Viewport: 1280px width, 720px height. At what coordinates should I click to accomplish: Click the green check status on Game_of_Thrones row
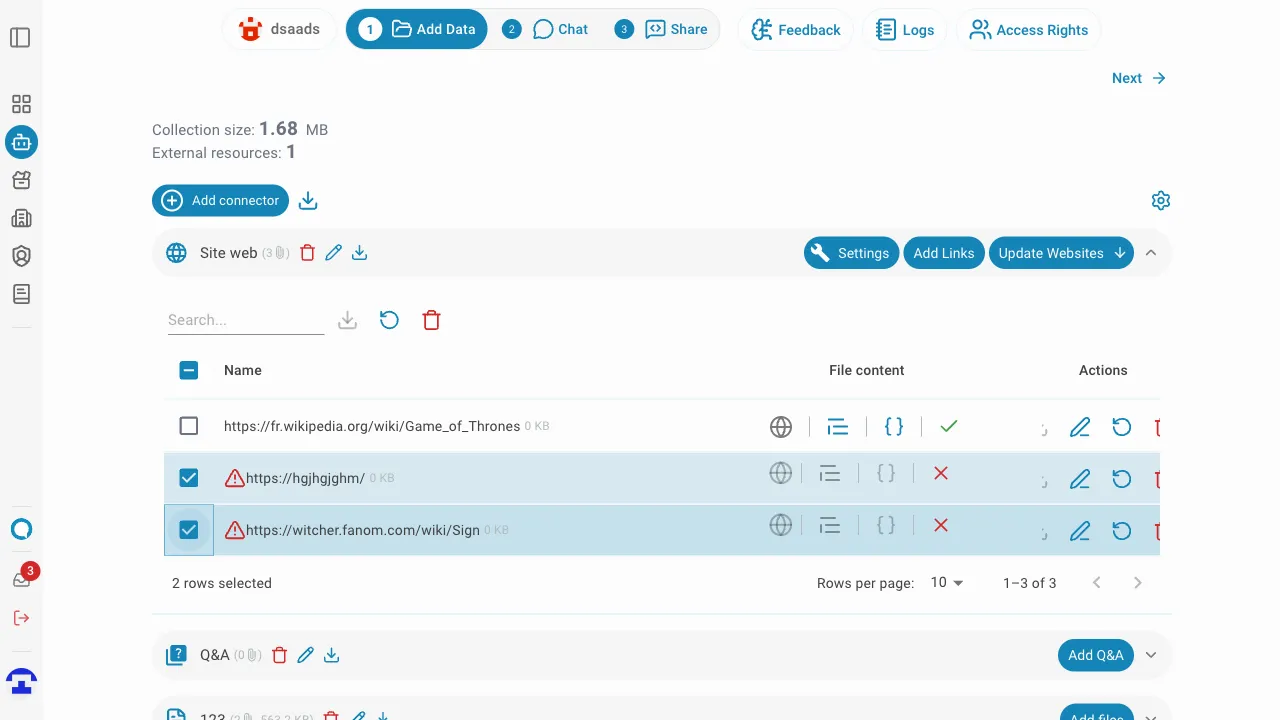coord(949,427)
